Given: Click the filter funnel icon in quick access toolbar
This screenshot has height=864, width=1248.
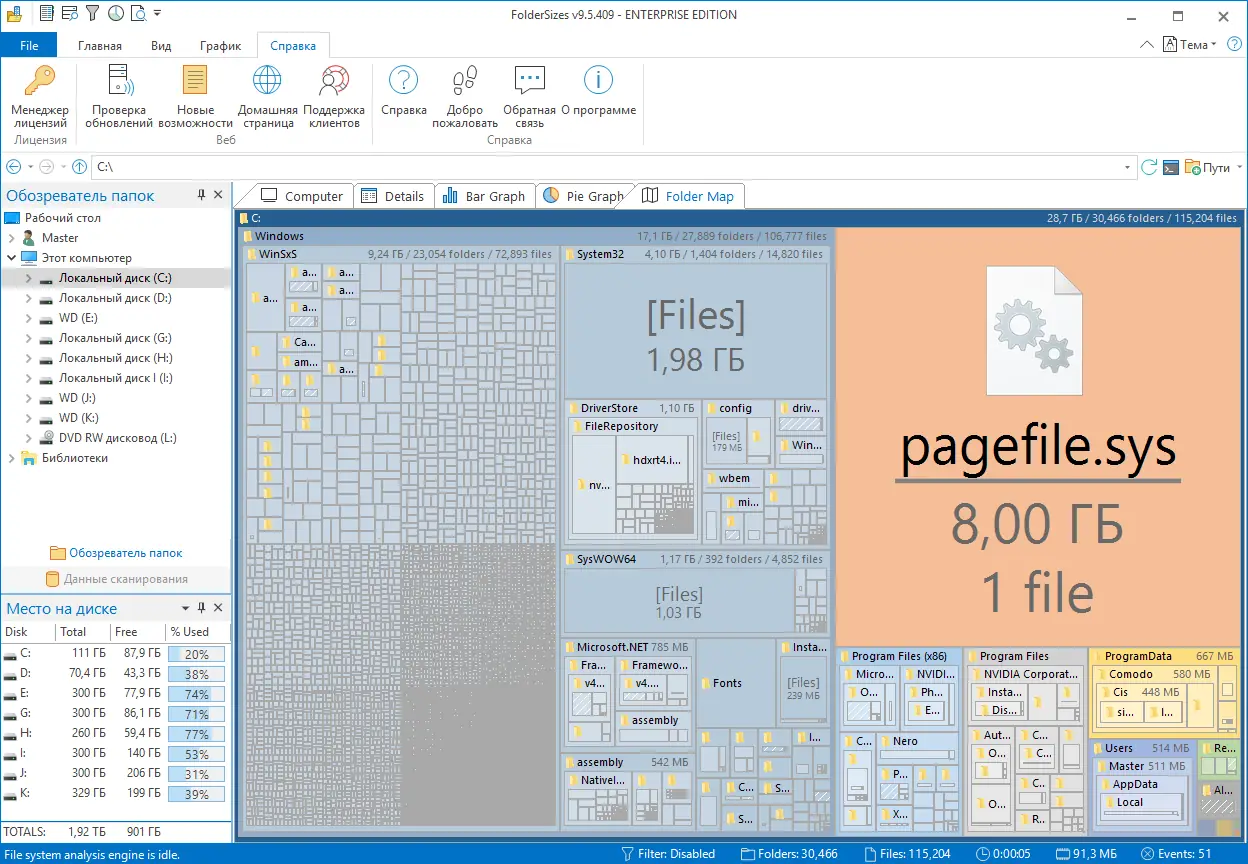Looking at the screenshot, I should [92, 14].
